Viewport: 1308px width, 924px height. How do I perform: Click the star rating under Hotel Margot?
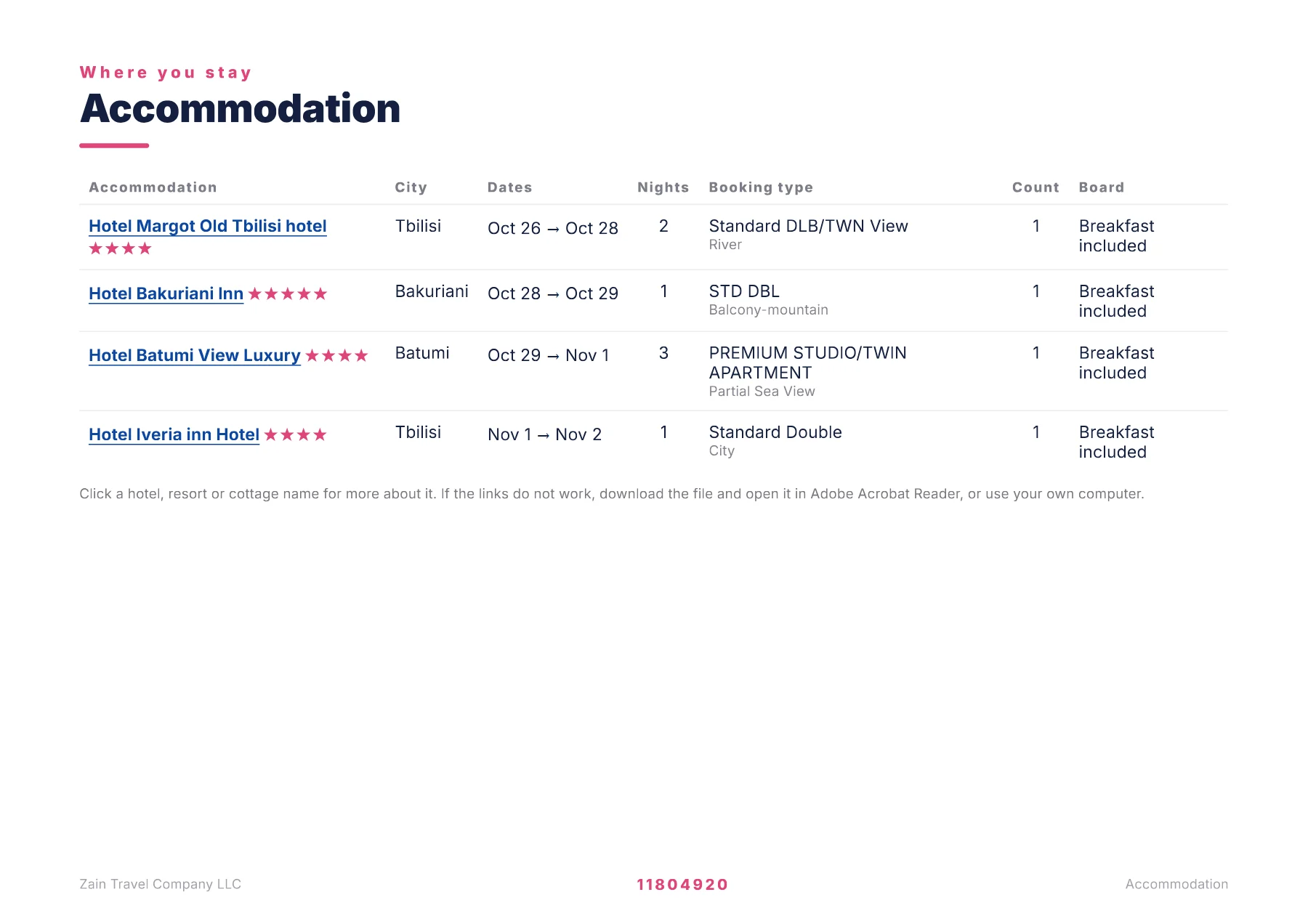click(120, 248)
